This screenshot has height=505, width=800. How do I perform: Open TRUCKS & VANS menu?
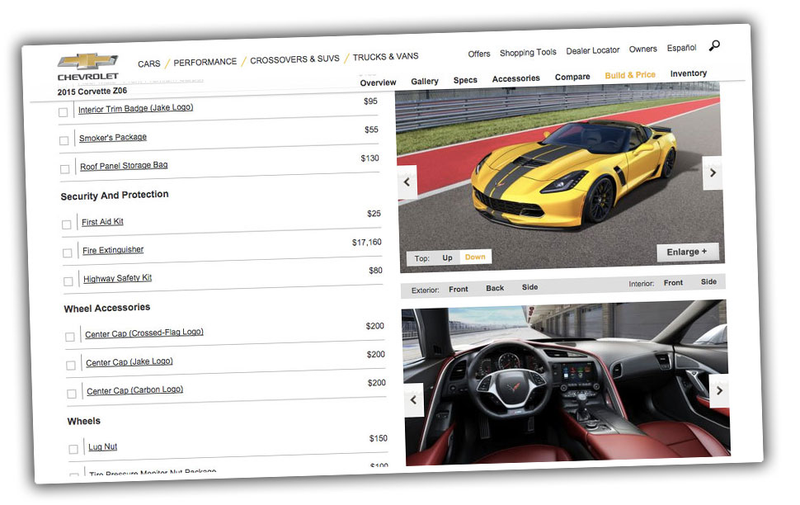pyautogui.click(x=386, y=56)
